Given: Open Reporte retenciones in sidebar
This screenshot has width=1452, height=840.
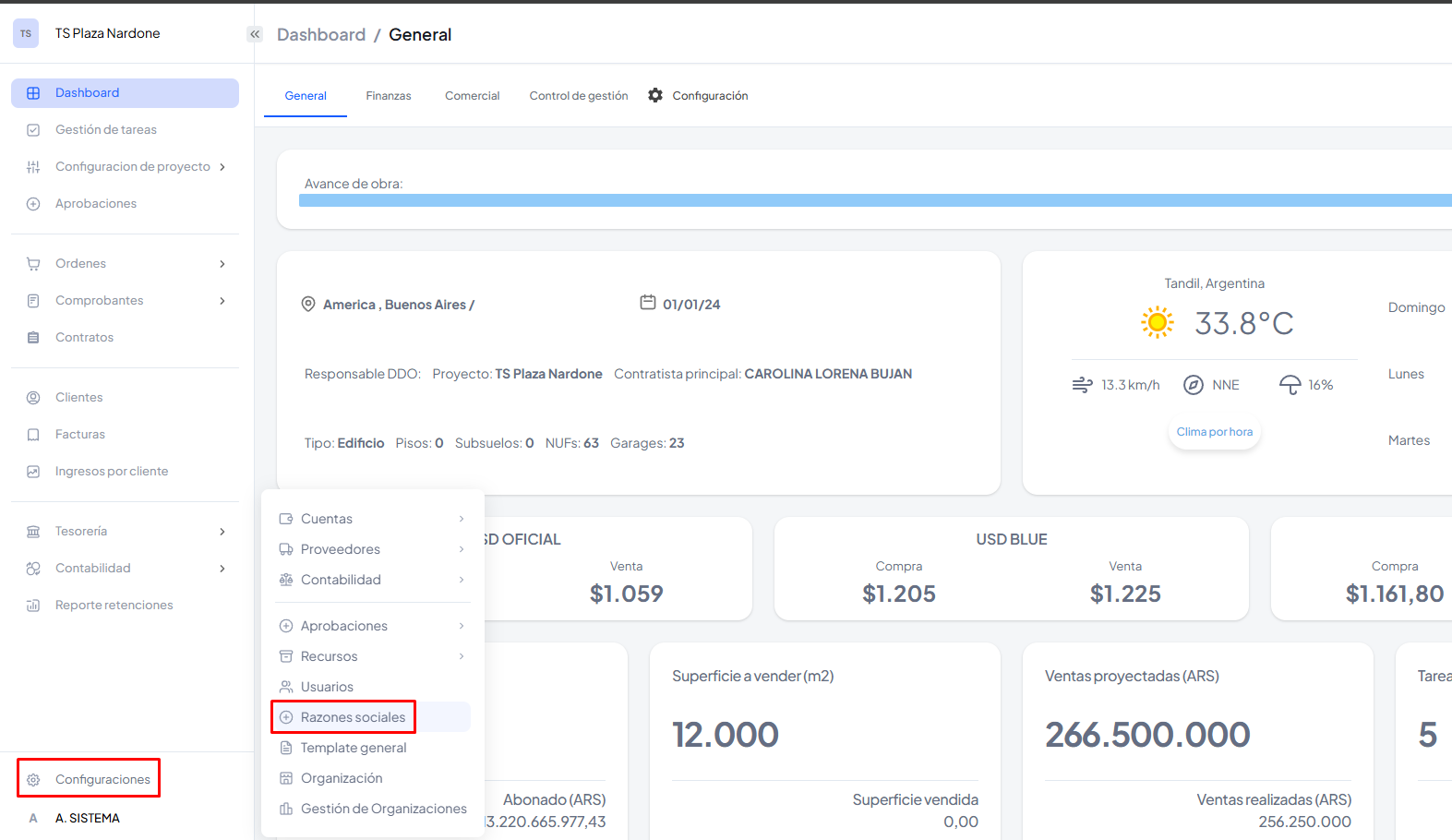Looking at the screenshot, I should pyautogui.click(x=125, y=606).
